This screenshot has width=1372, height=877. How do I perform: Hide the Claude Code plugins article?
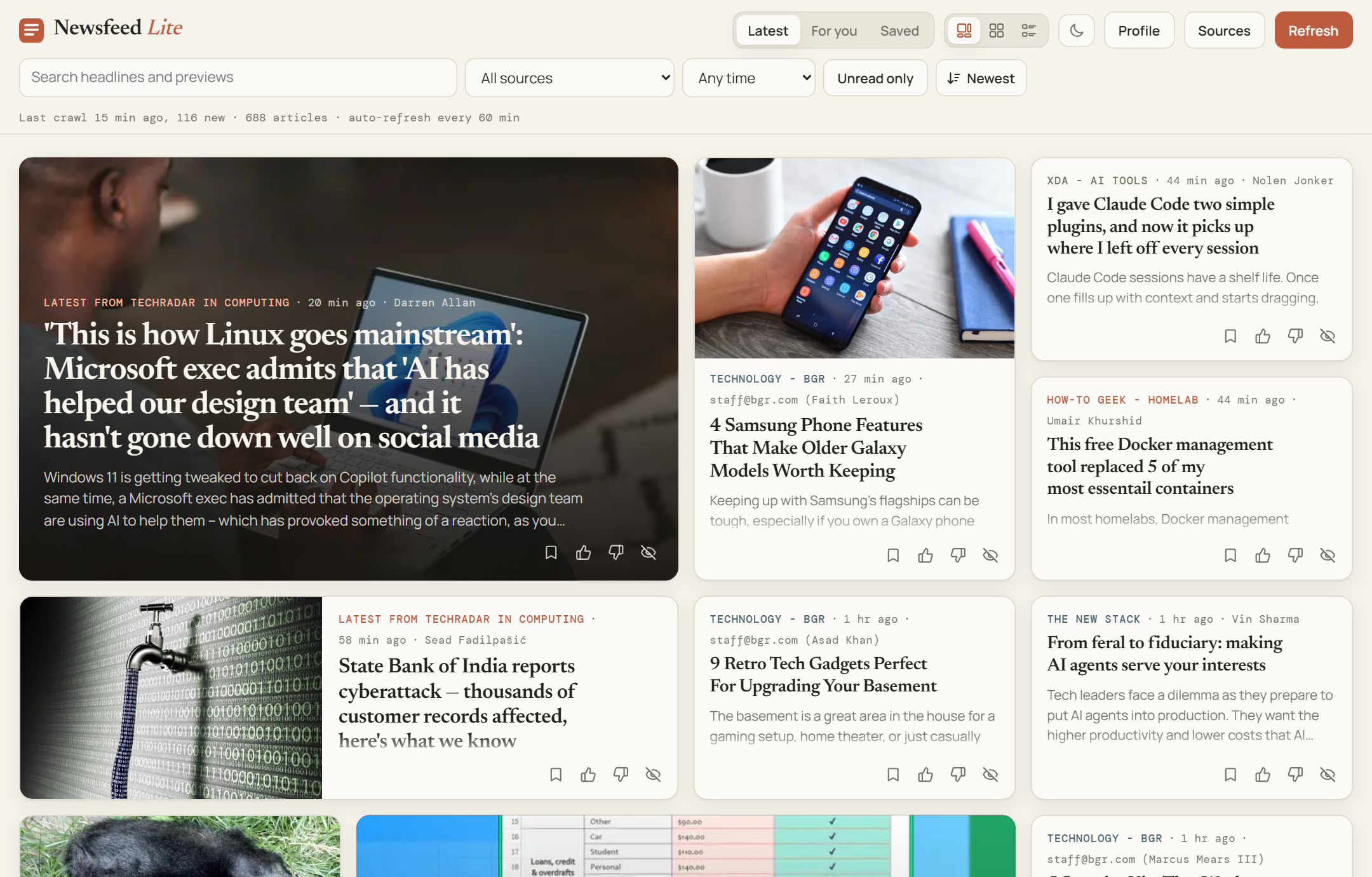click(x=1328, y=336)
